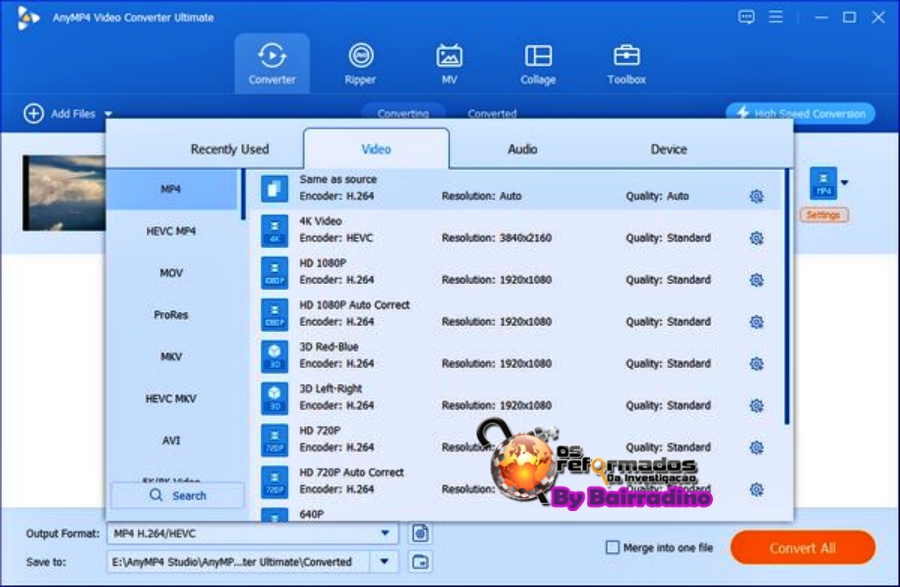Open the Collage module

[x=538, y=64]
